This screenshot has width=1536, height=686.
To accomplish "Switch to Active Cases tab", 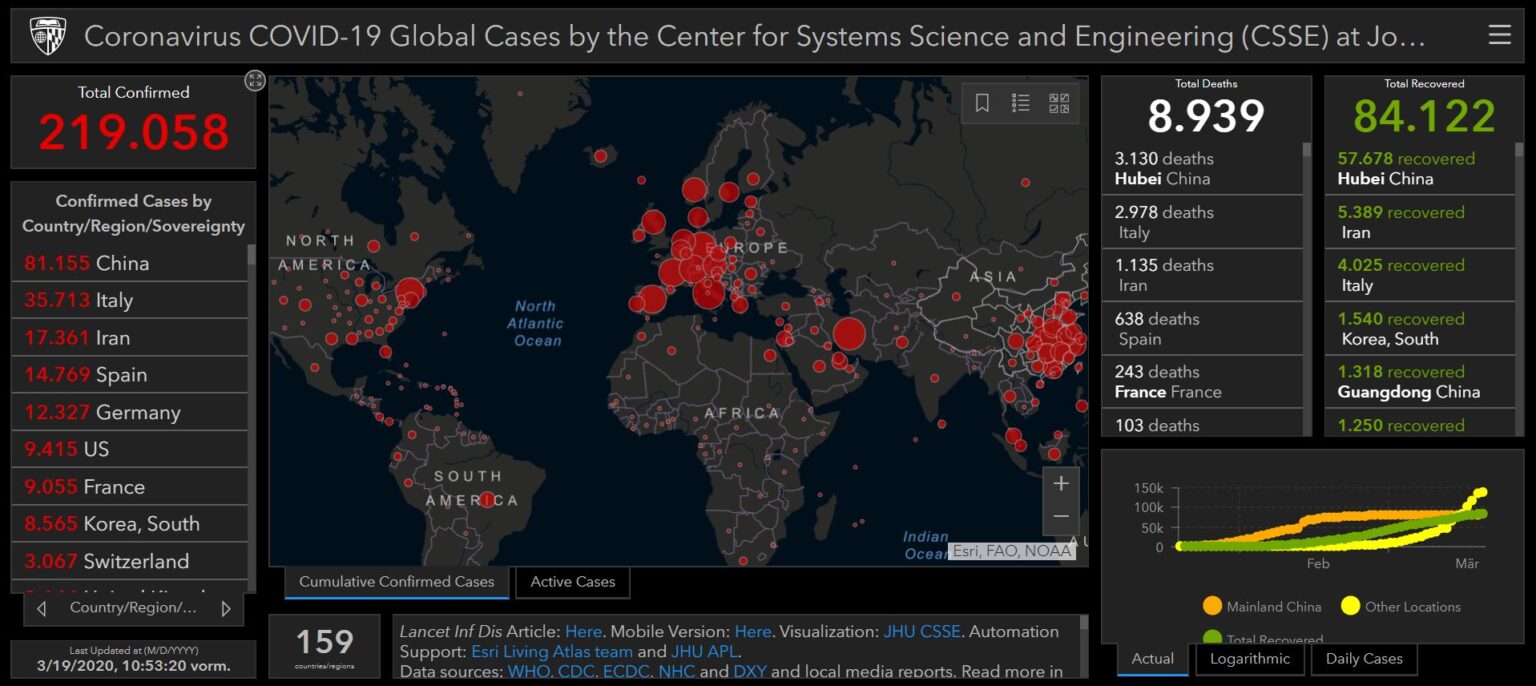I will (572, 582).
